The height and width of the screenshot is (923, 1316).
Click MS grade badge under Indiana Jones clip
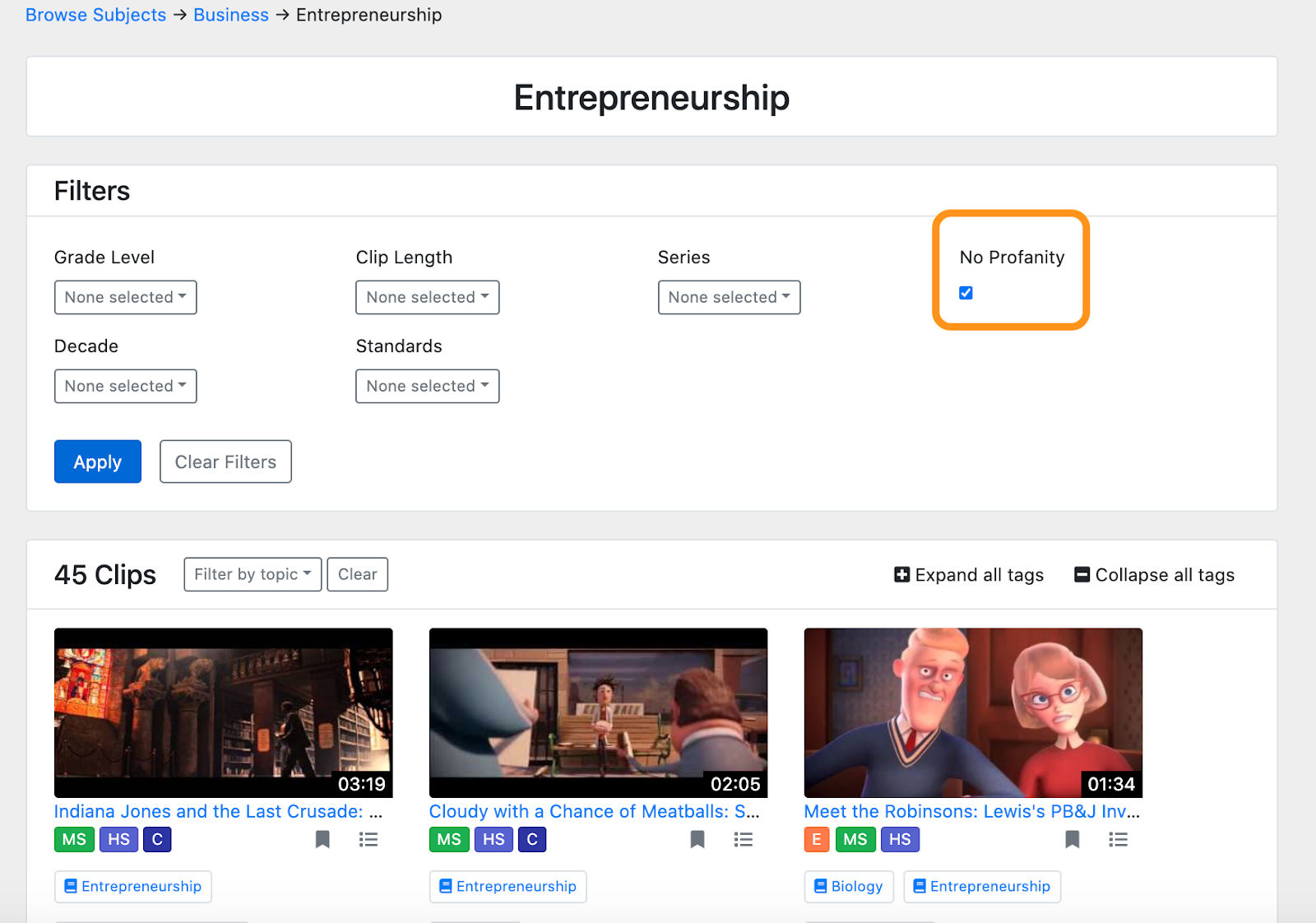pos(74,839)
